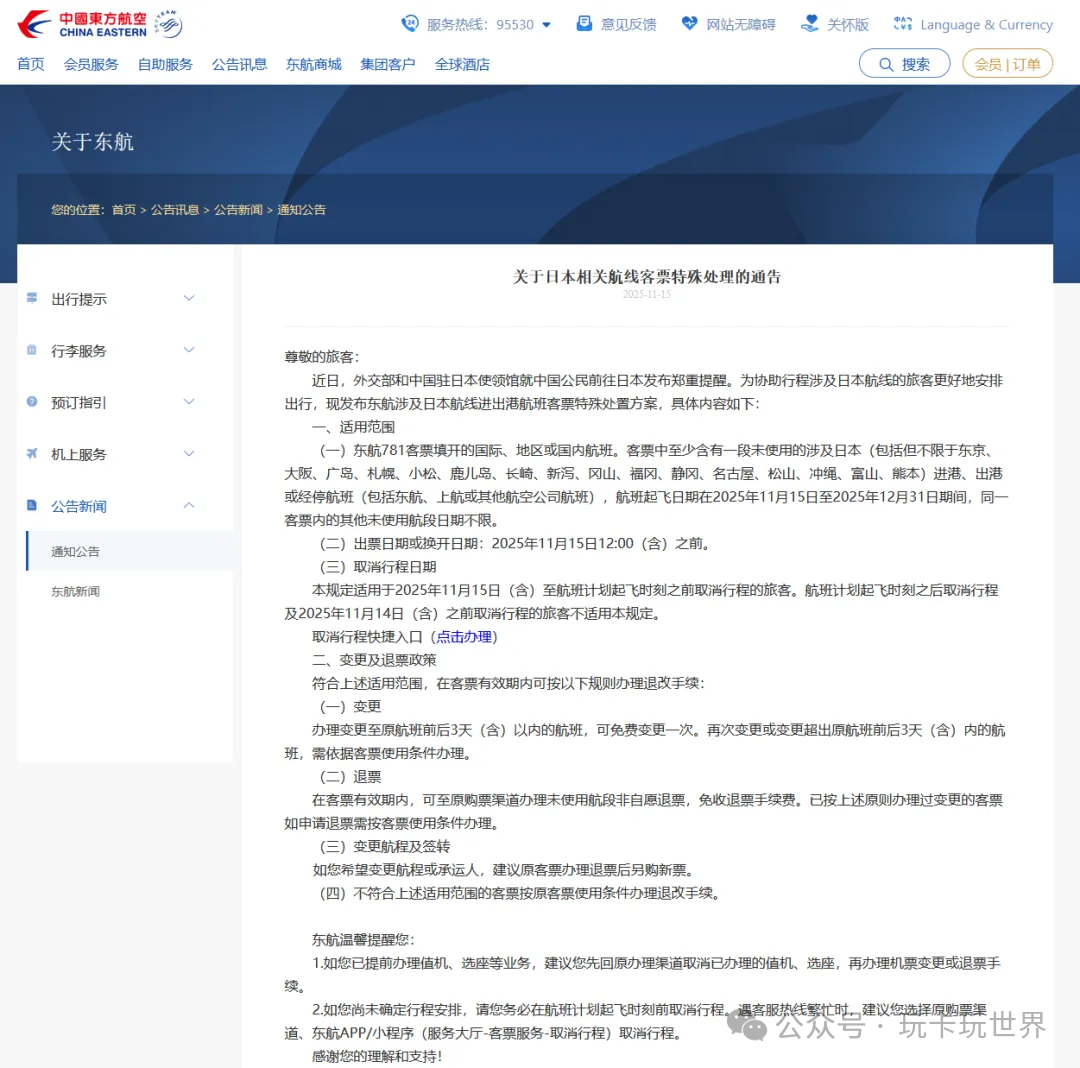The height and width of the screenshot is (1068, 1080).
Task: Click the 点击办理 cancellation link
Action: point(464,636)
